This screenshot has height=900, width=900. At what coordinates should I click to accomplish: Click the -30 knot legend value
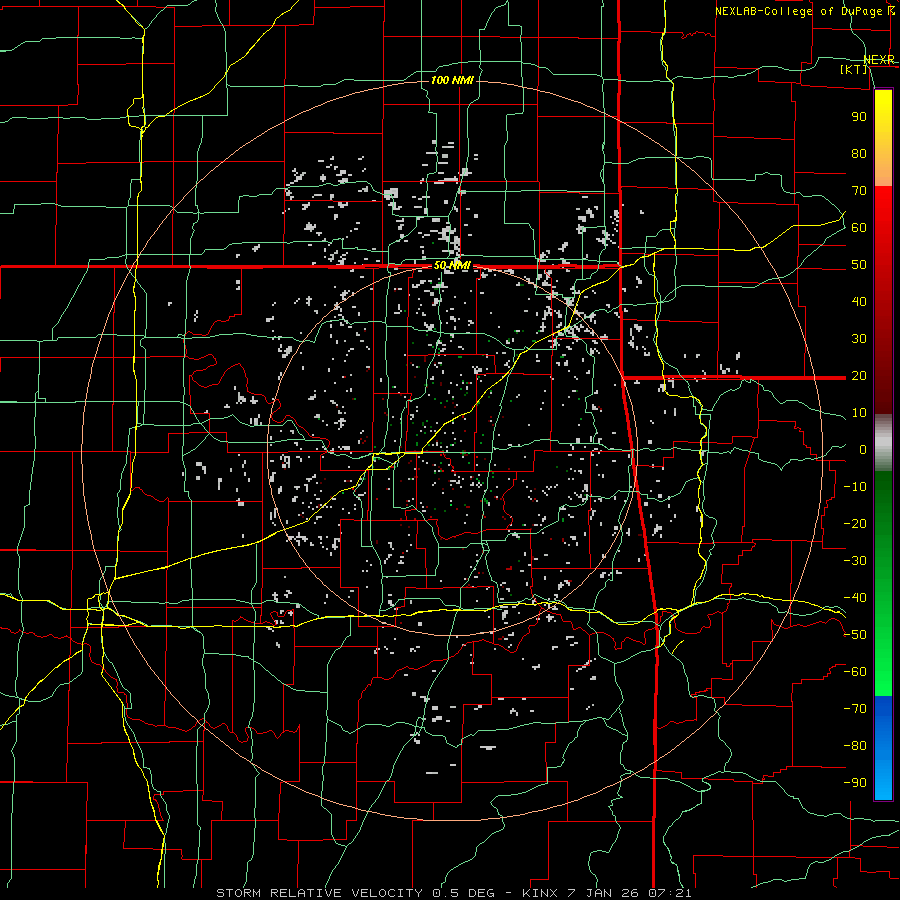855,561
